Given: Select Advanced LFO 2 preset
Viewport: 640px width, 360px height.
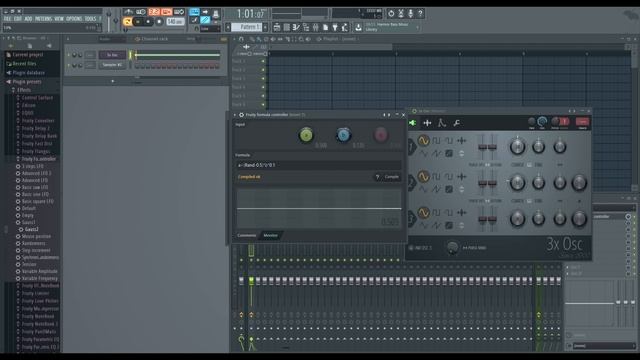Looking at the screenshot, I should [x=36, y=173].
